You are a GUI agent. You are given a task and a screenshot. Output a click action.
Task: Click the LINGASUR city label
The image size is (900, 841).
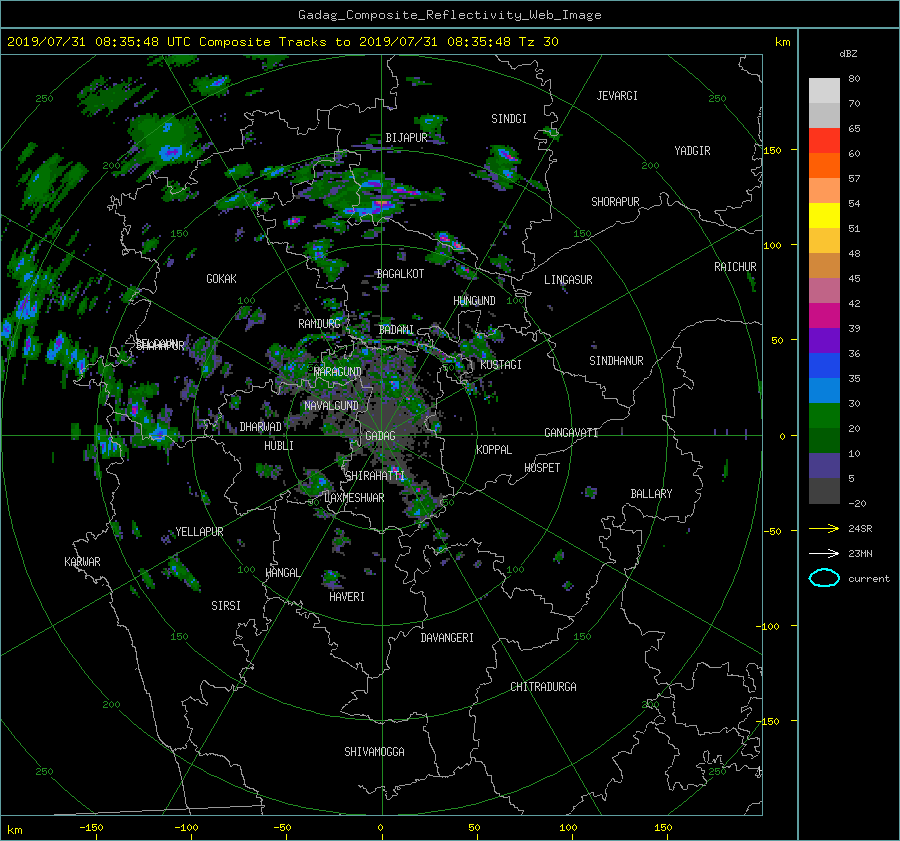coord(568,280)
